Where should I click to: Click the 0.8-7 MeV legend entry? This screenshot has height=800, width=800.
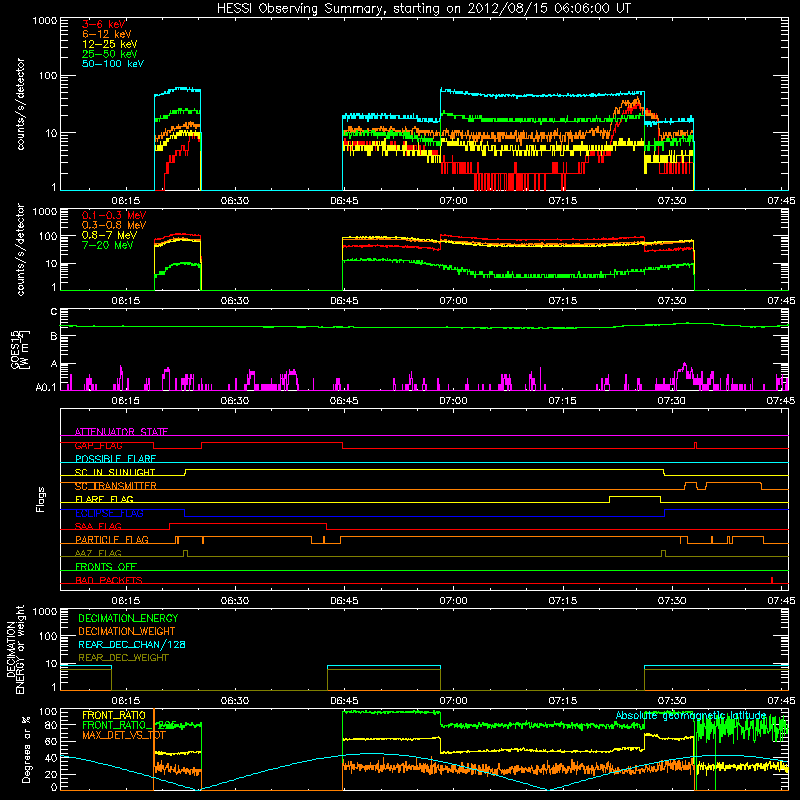110,235
